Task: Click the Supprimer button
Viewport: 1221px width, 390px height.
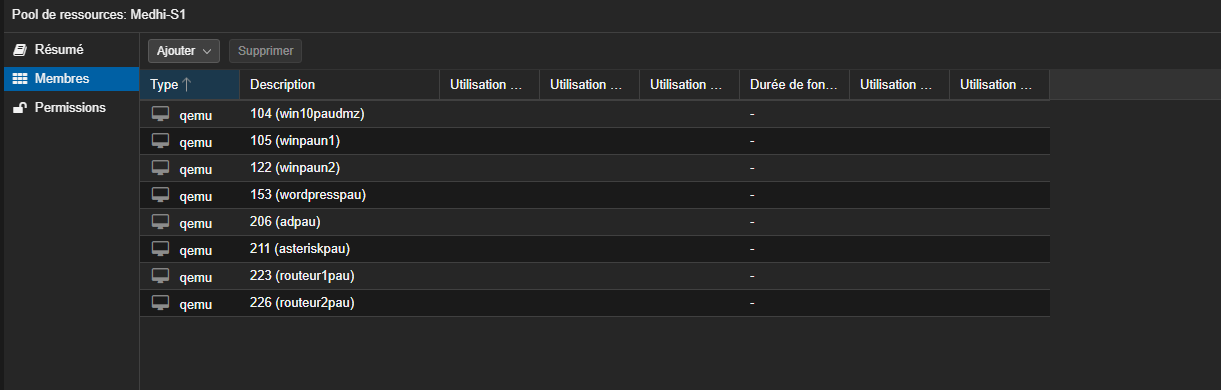Action: pos(265,50)
